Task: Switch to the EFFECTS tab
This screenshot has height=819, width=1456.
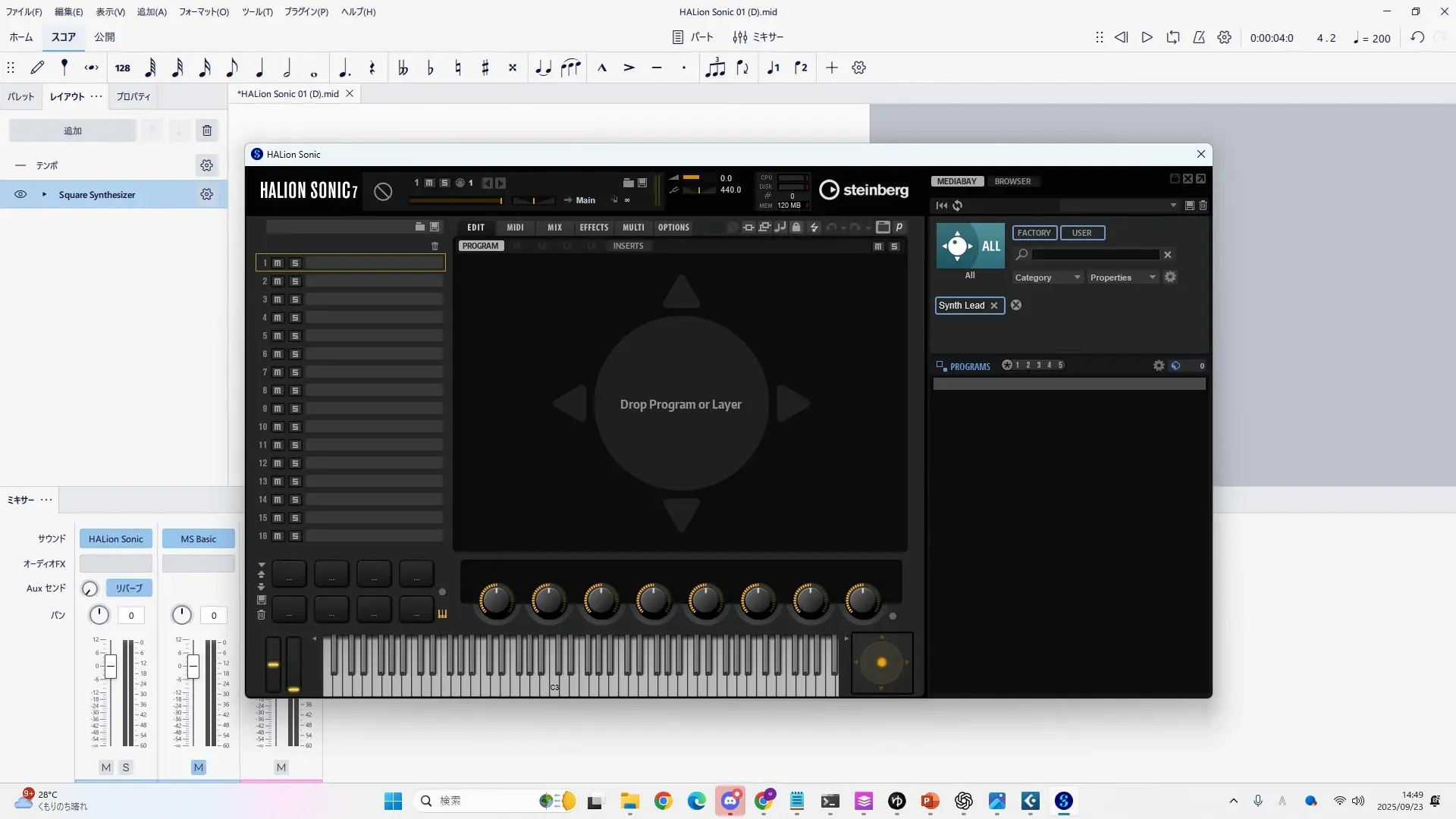Action: pyautogui.click(x=594, y=227)
